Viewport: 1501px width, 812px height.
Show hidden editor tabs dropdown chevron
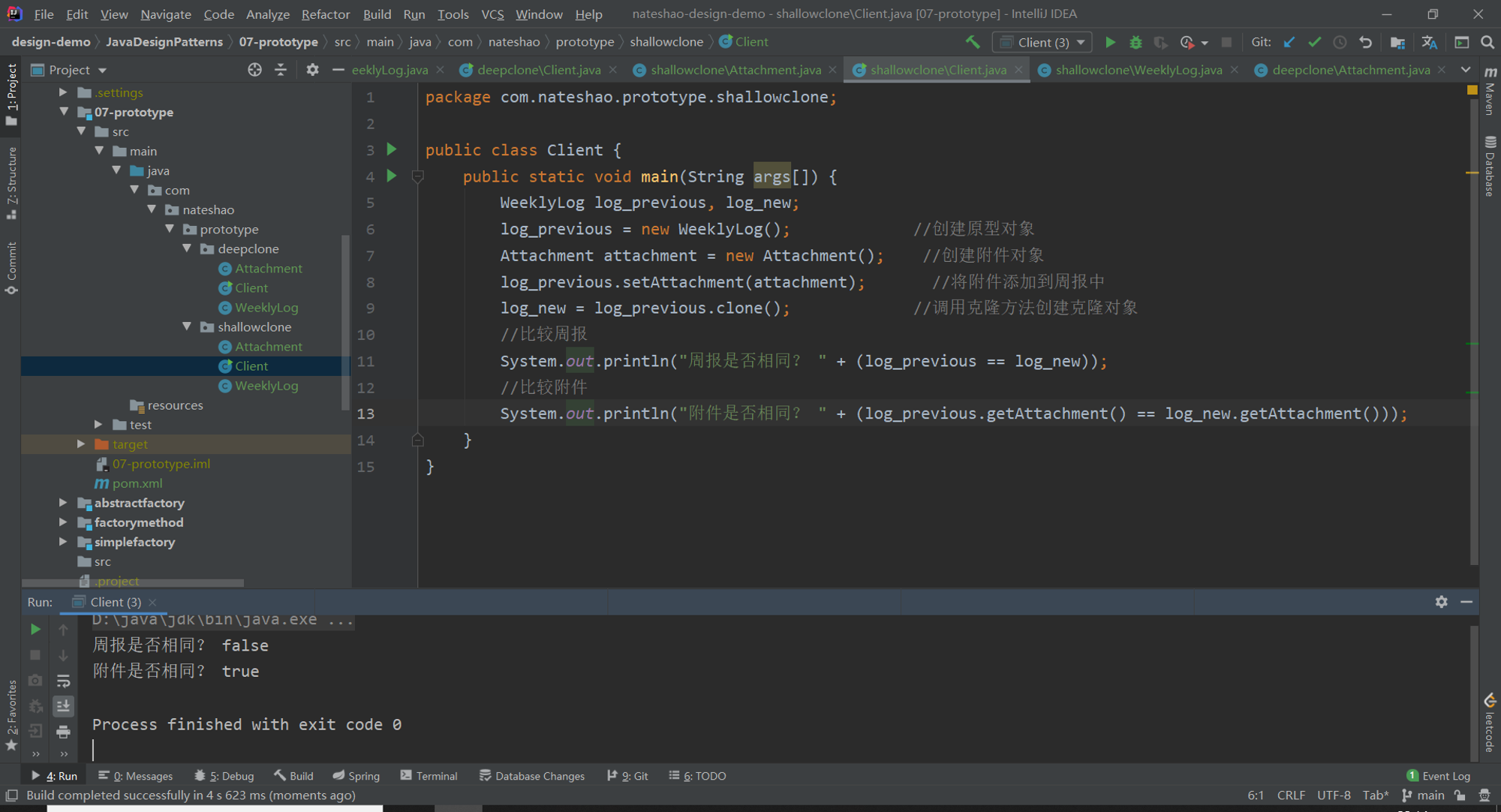point(1465,70)
